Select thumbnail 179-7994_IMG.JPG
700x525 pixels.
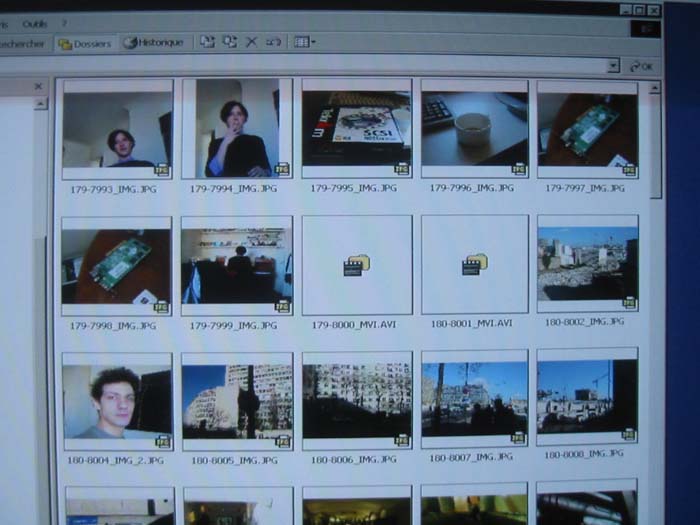click(237, 129)
